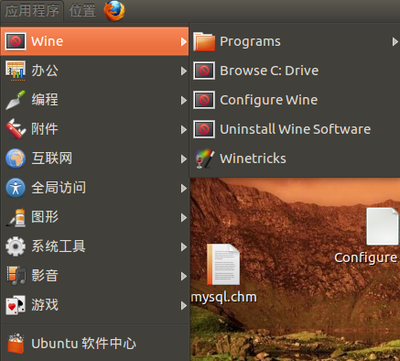Click the 编程 programming trowel icon

16,100
